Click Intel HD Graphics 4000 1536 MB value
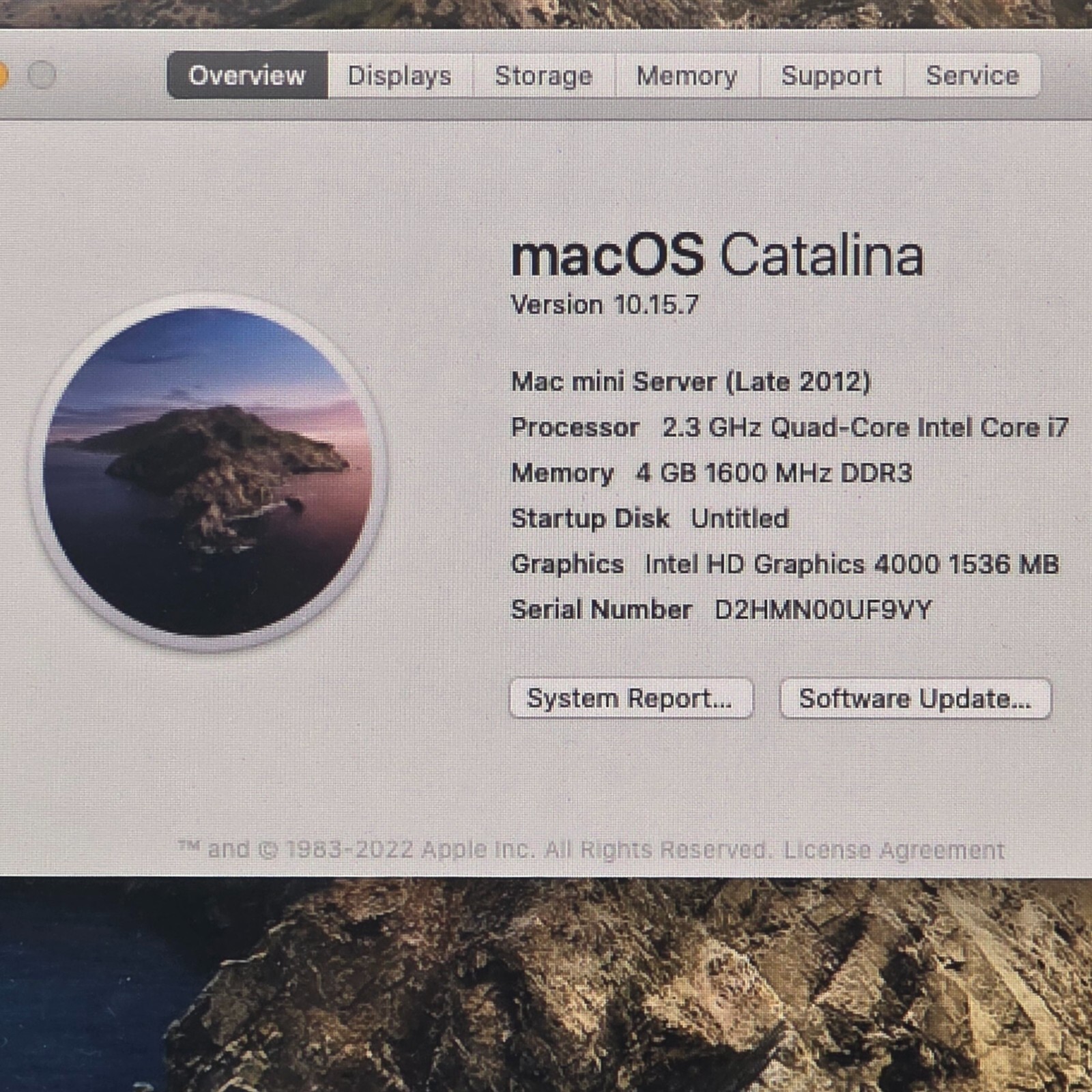 [x=852, y=564]
